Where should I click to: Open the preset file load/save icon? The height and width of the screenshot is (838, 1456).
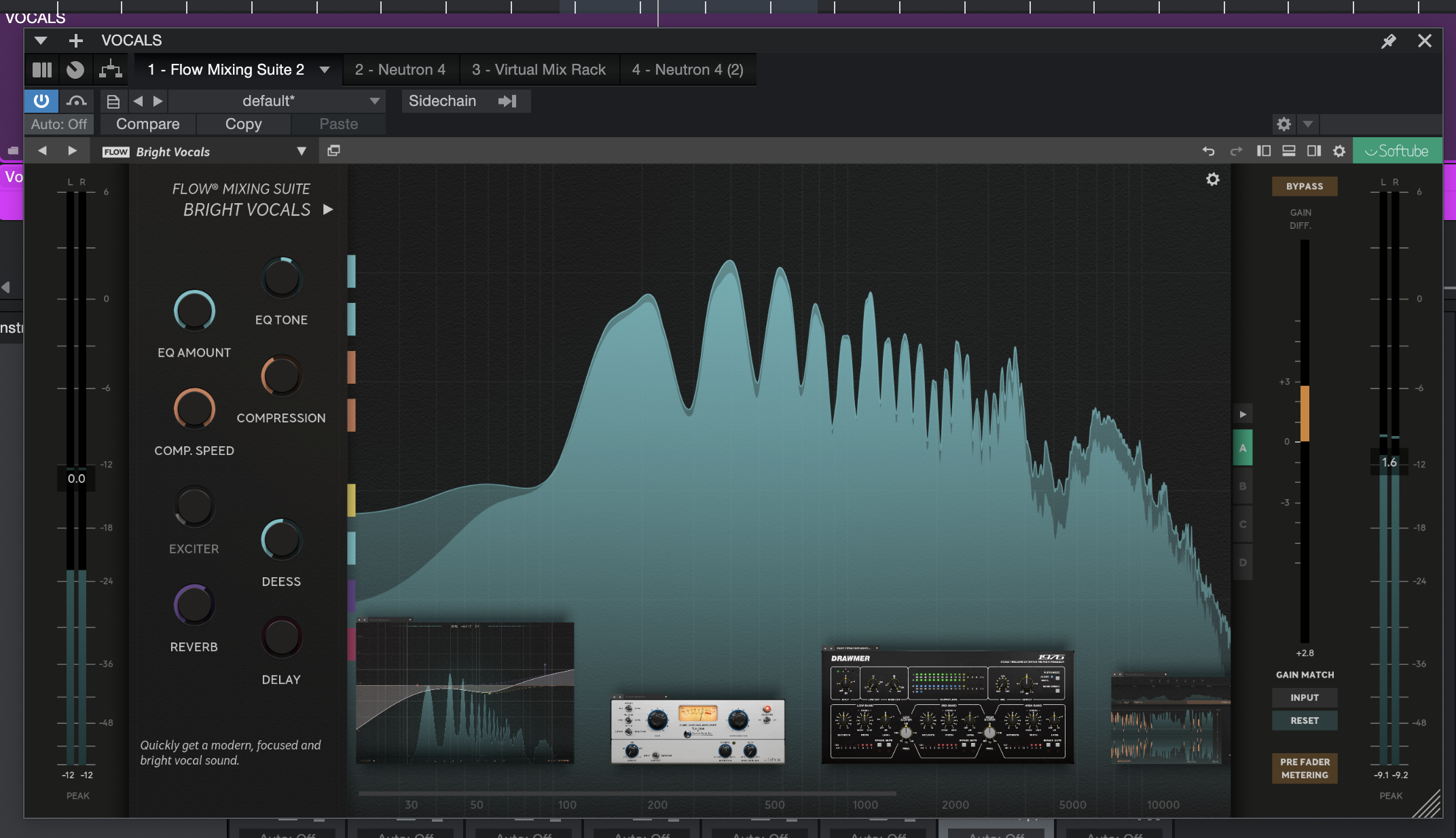point(113,101)
